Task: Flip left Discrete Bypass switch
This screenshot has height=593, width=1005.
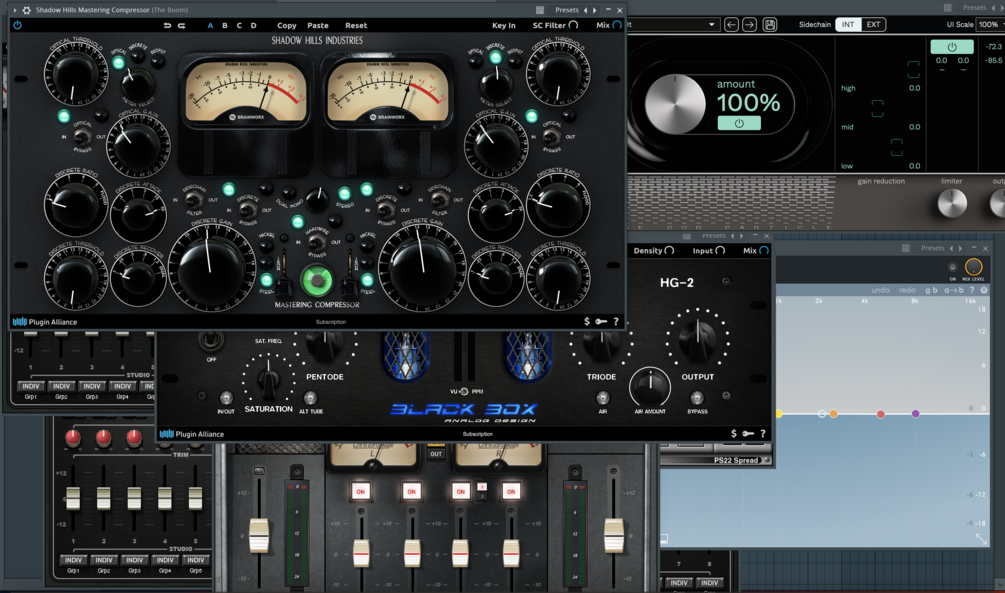Action: pos(247,209)
